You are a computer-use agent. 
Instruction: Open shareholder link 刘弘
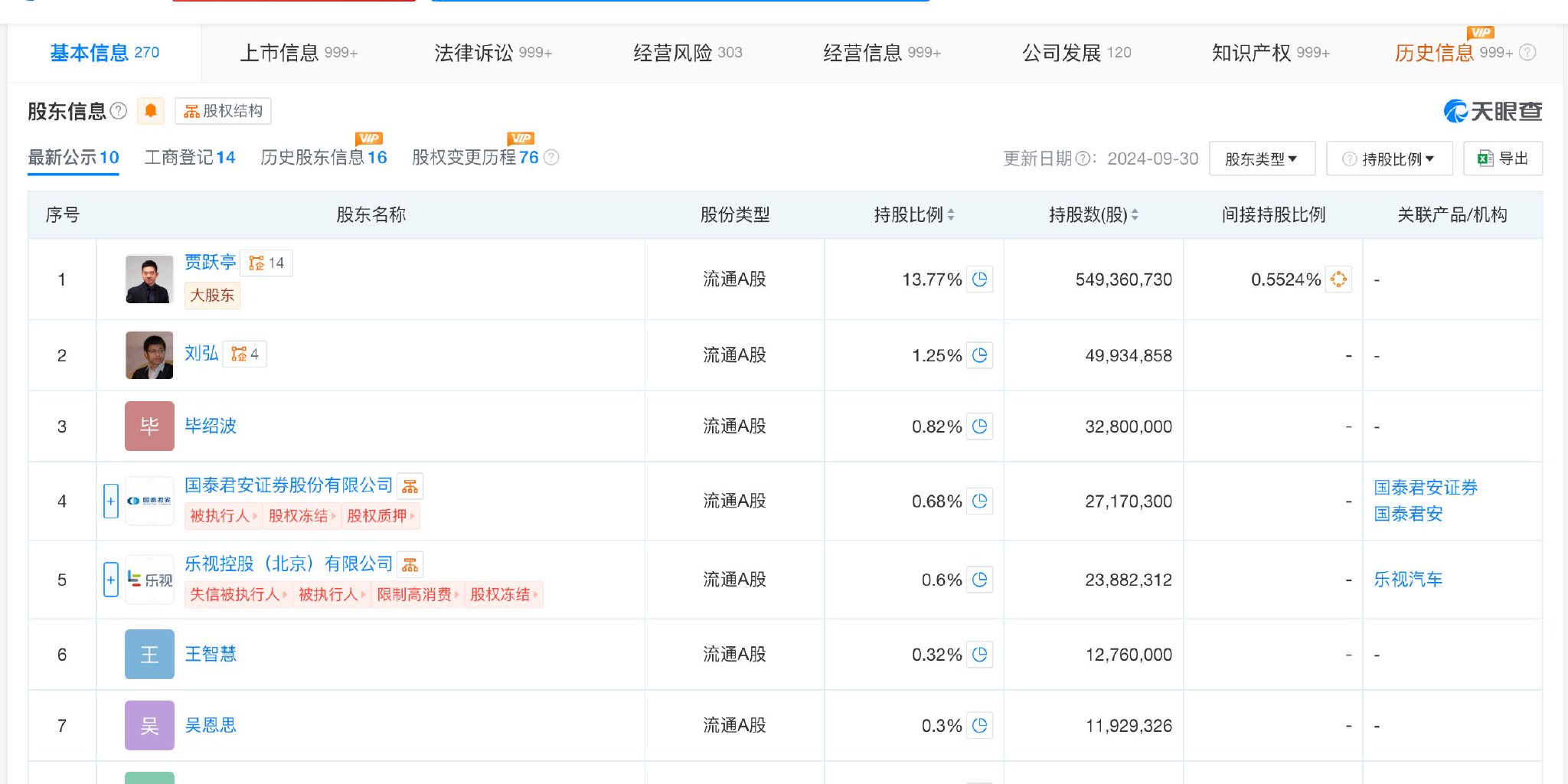(201, 353)
